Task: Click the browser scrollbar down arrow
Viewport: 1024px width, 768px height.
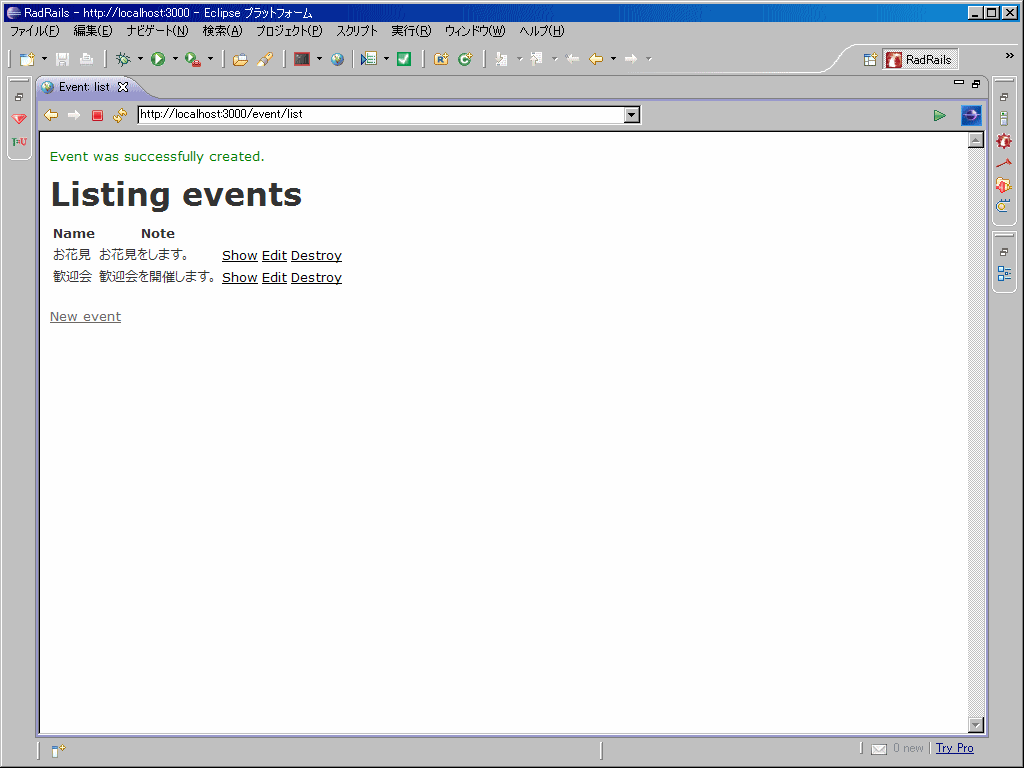Action: (x=976, y=724)
